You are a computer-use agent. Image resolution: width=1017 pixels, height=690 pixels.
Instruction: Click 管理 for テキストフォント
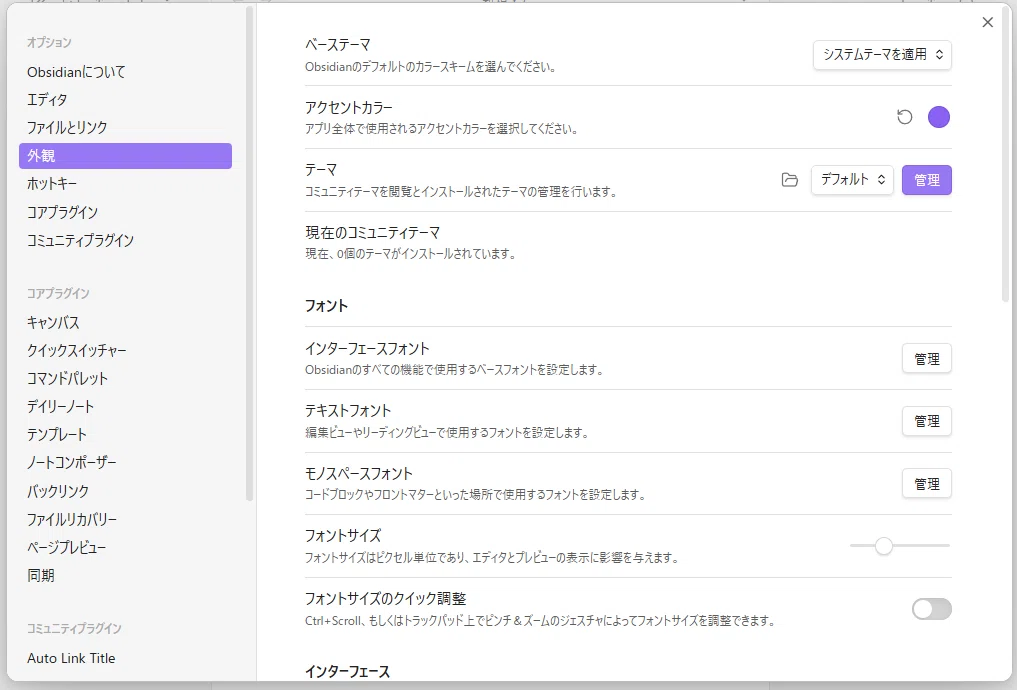(x=926, y=421)
